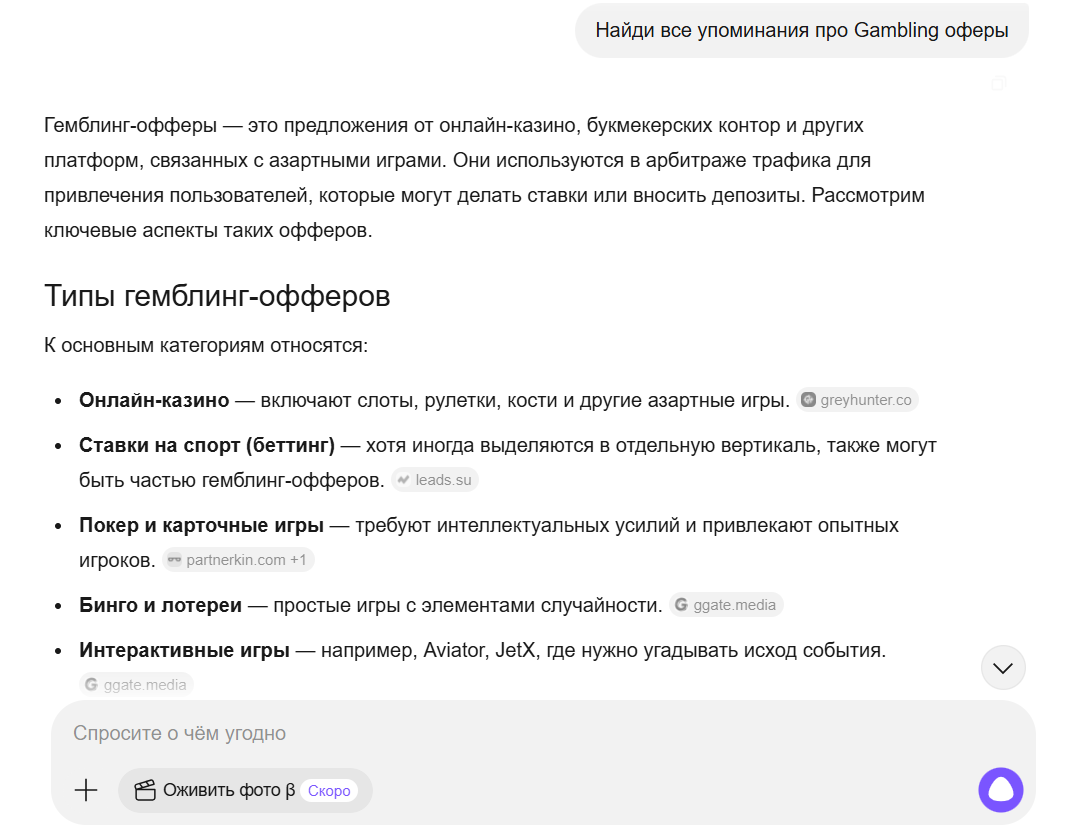Click the scroll-down chevron button
The height and width of the screenshot is (828, 1088).
pos(1003,667)
